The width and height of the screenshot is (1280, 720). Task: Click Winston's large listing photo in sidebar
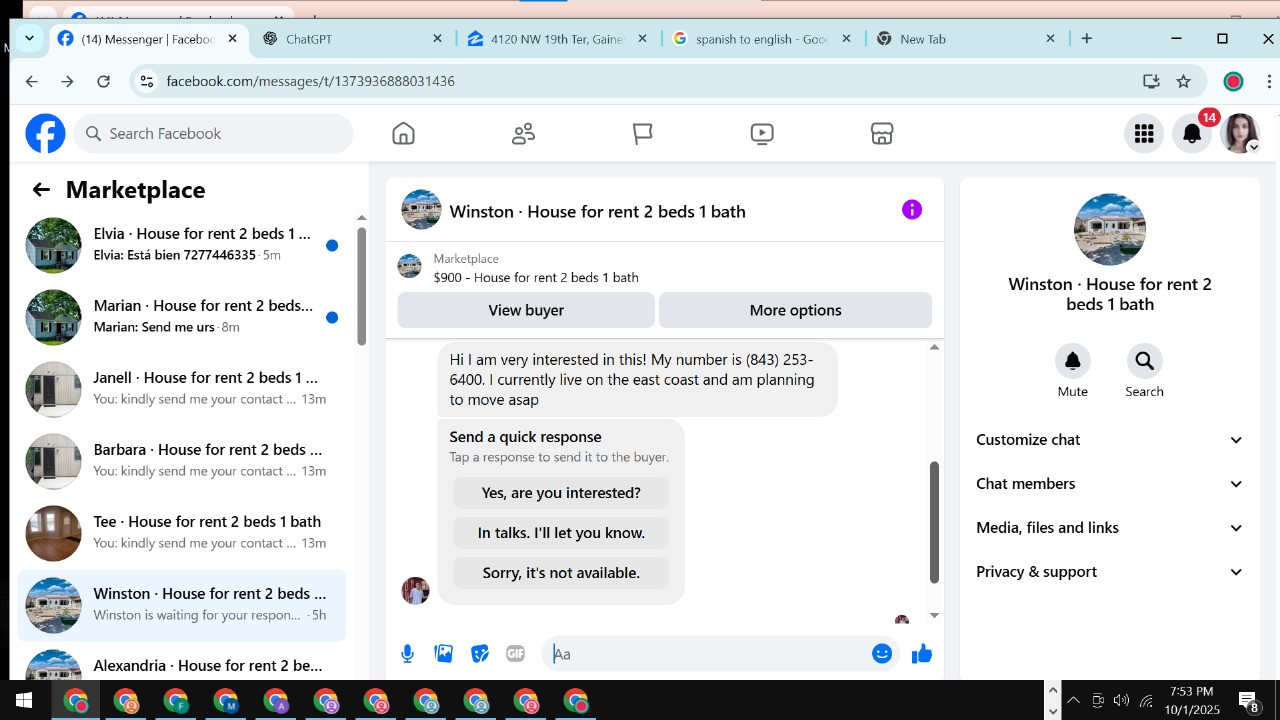(1110, 229)
